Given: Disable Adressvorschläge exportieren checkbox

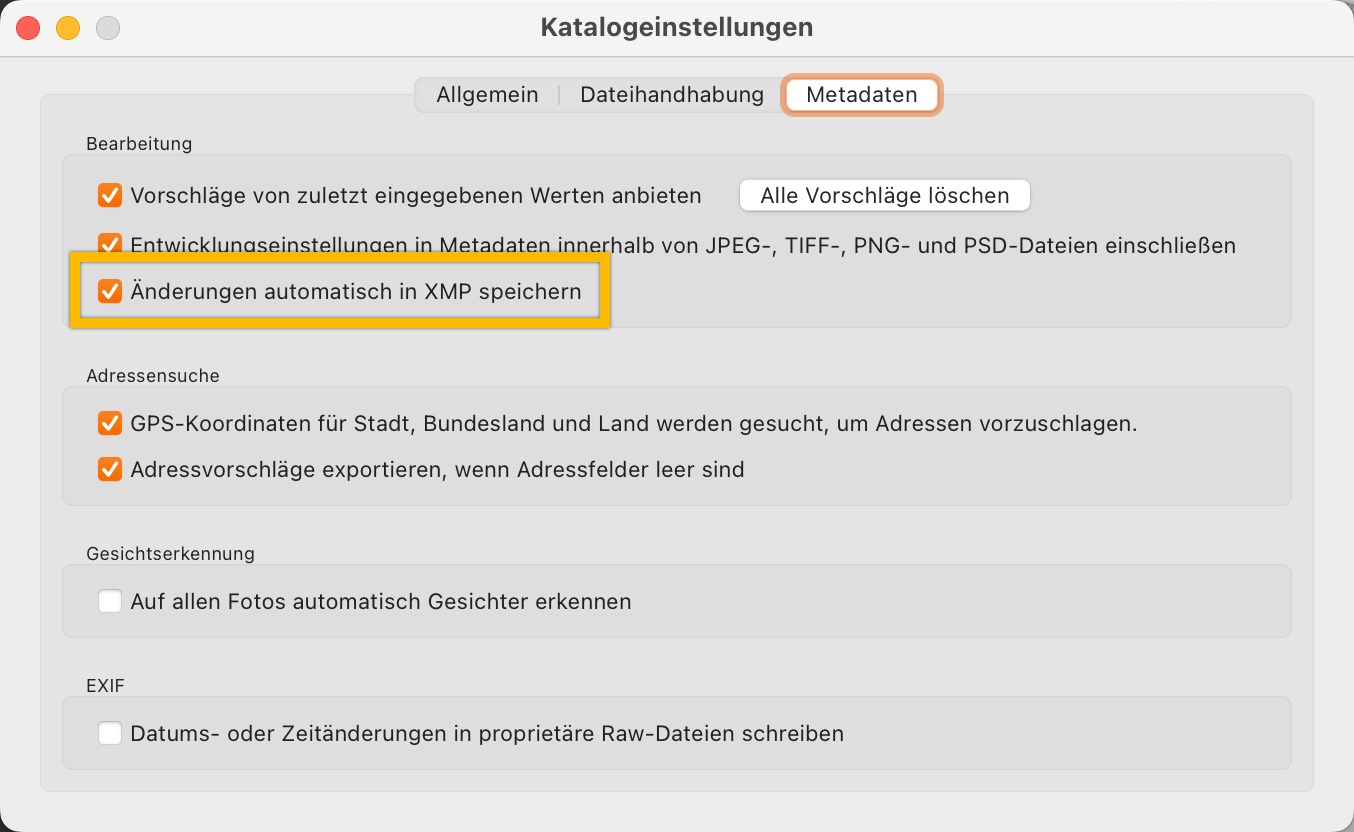Looking at the screenshot, I should point(110,469).
